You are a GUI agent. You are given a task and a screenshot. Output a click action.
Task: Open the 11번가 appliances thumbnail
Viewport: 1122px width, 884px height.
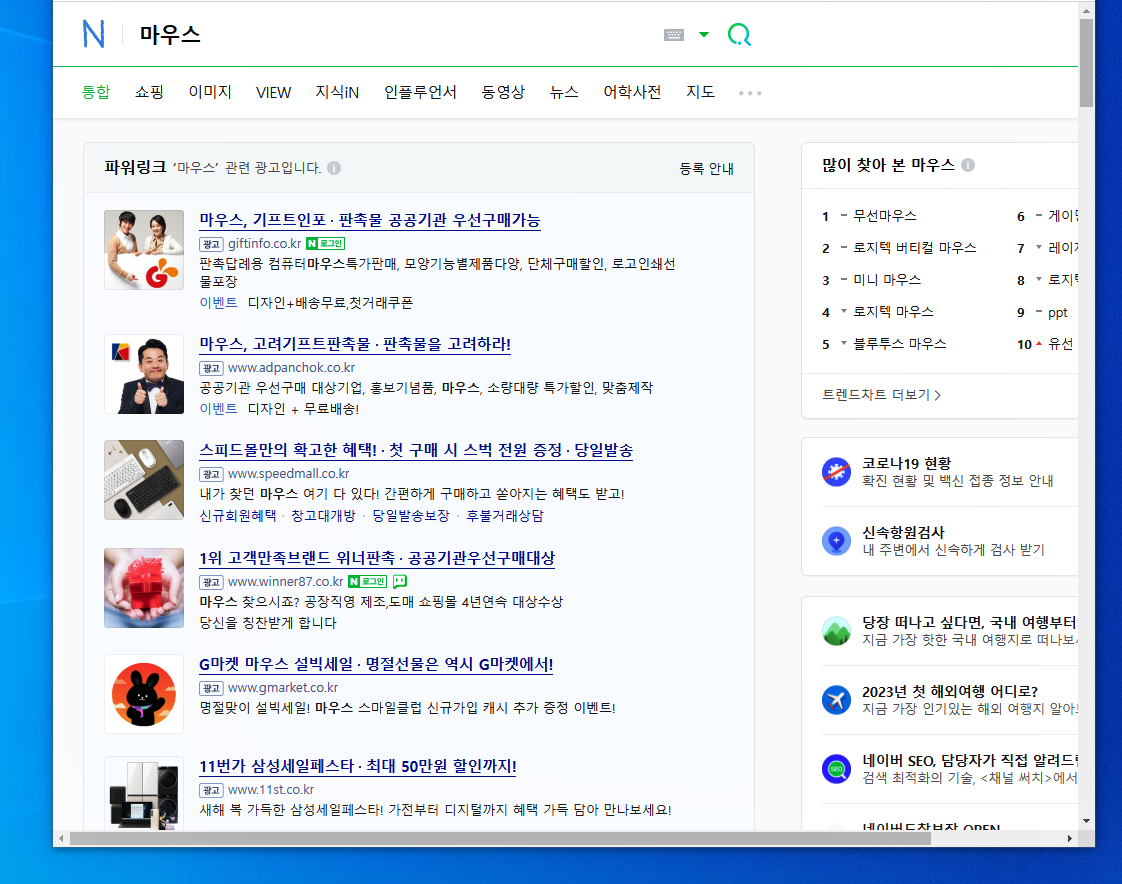click(x=144, y=793)
